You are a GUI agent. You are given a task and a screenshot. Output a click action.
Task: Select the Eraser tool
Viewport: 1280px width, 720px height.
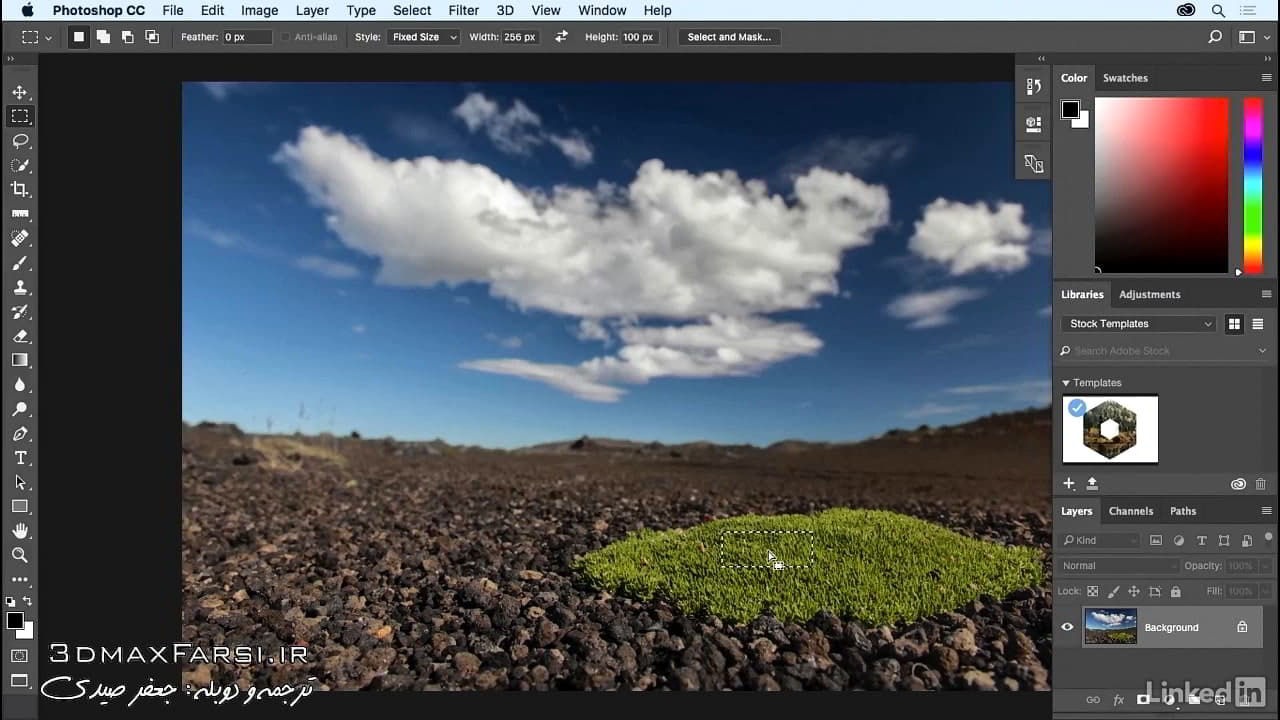(20, 336)
